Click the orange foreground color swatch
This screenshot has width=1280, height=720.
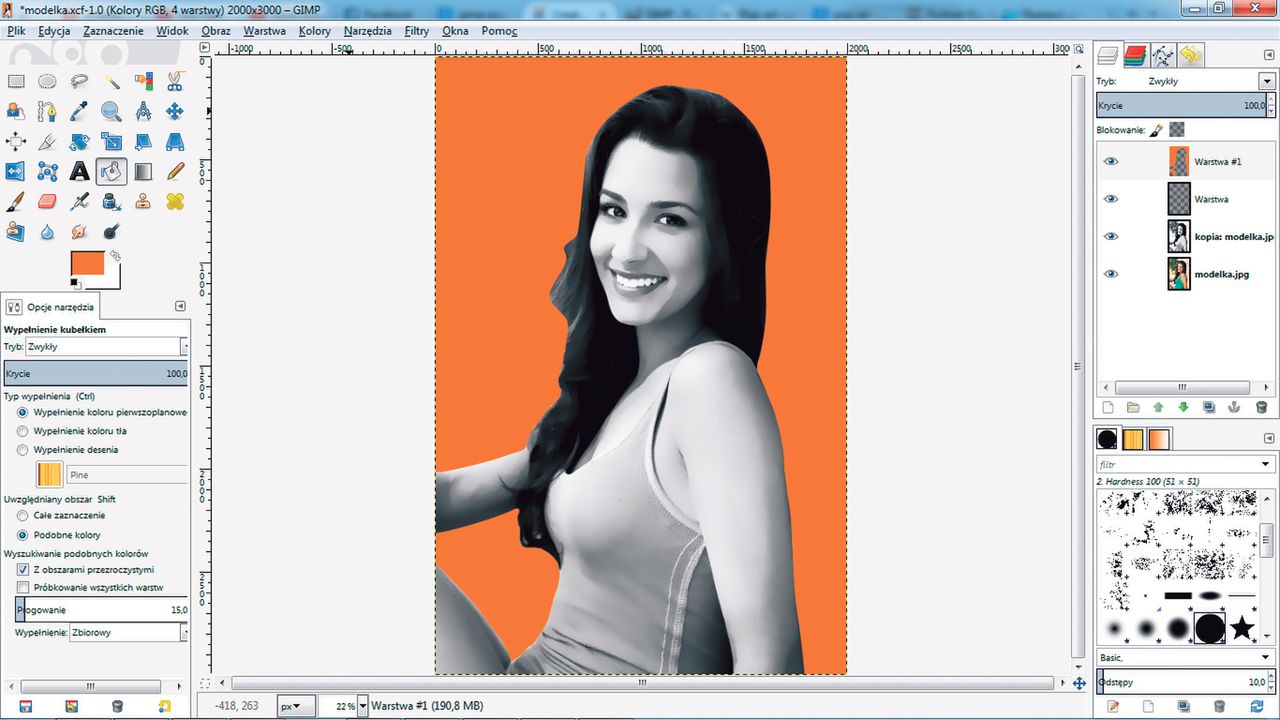[x=87, y=264]
